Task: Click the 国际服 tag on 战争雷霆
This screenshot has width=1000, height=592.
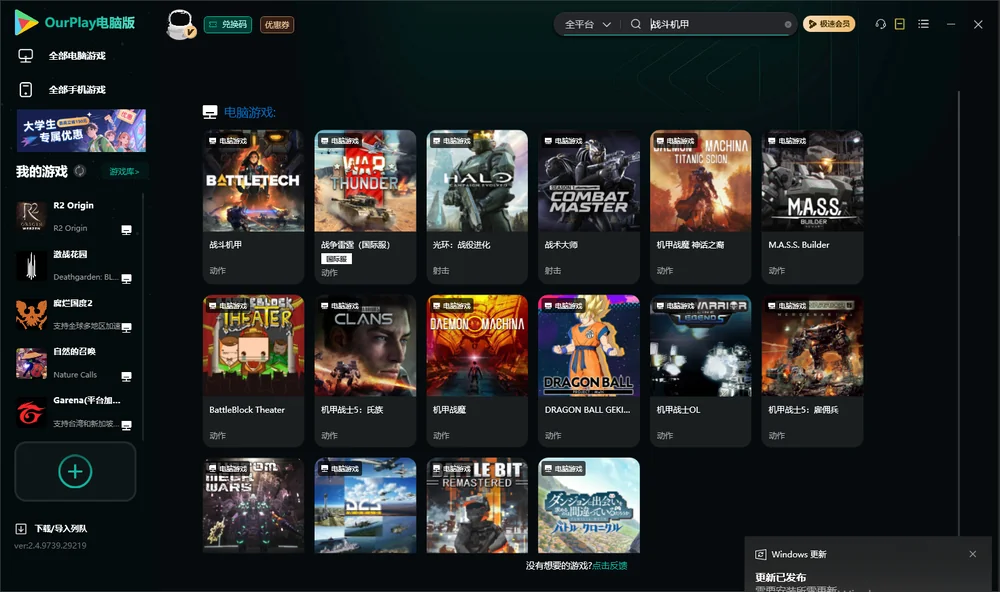Action: pyautogui.click(x=336, y=259)
